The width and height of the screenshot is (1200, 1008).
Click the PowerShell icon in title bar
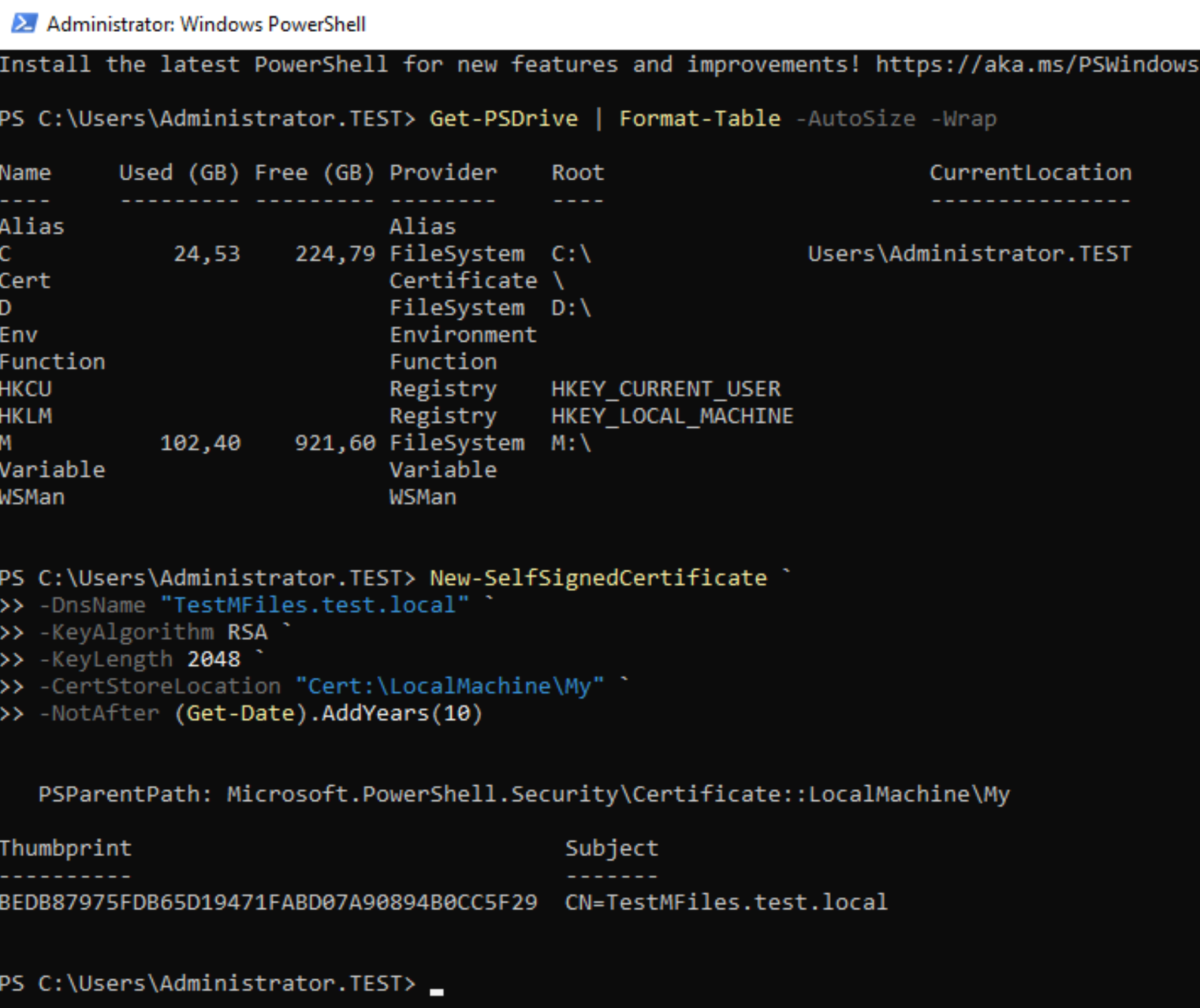tap(25, 24)
